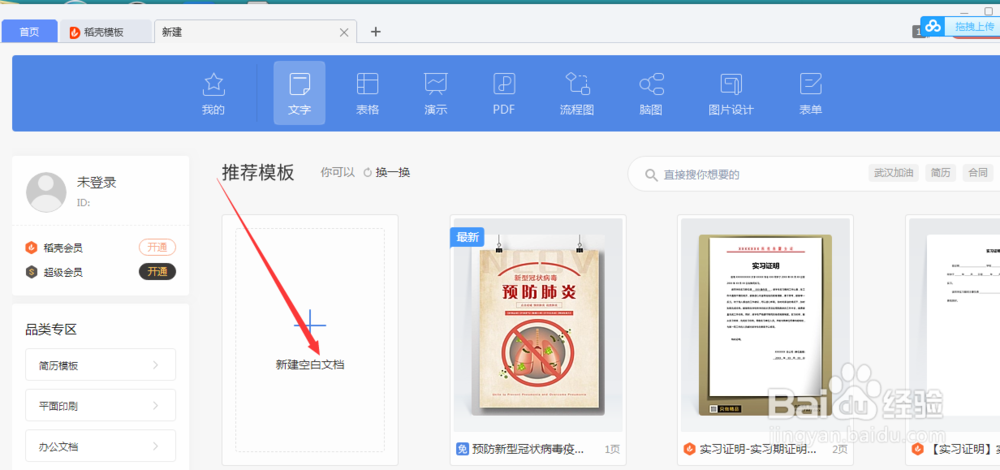Click the 合同 search tag
The height and width of the screenshot is (470, 1000).
pyautogui.click(x=978, y=173)
